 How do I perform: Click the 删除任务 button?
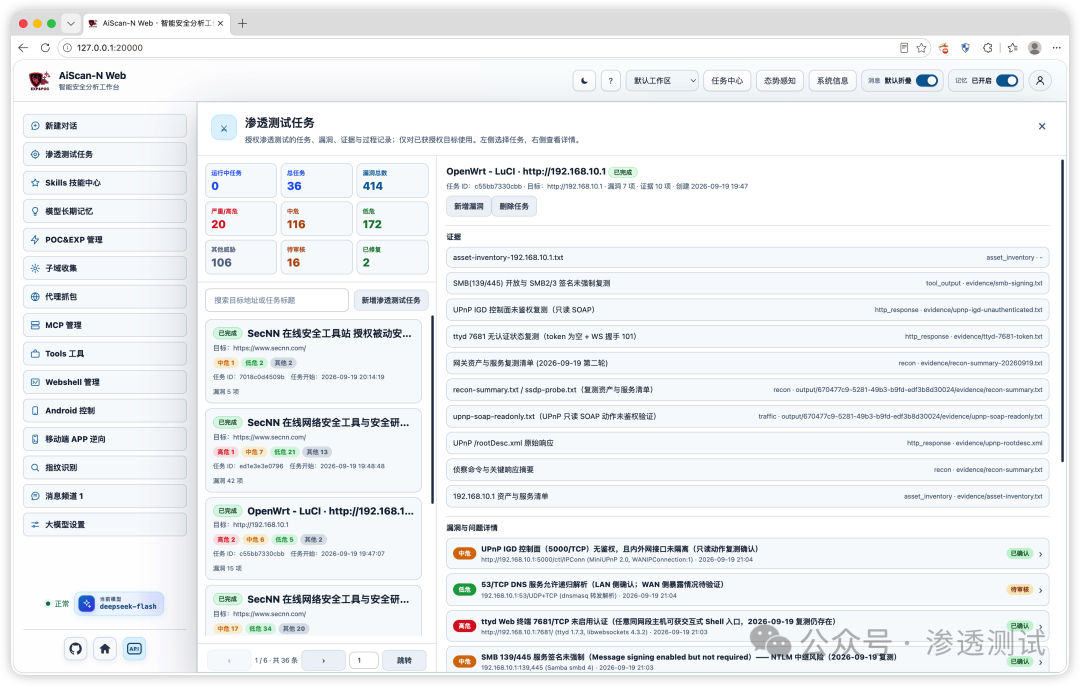coord(515,206)
